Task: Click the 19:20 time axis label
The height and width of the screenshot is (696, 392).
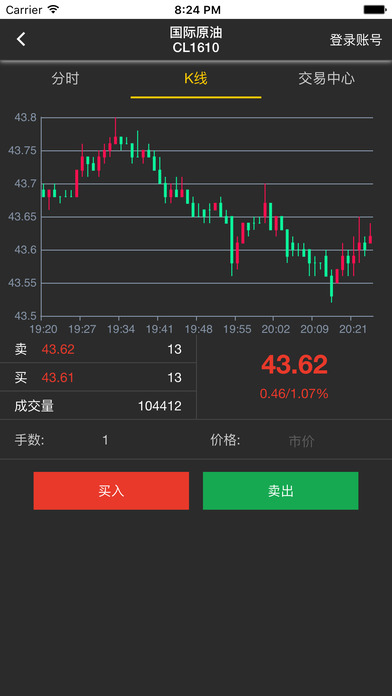Action: click(43, 329)
